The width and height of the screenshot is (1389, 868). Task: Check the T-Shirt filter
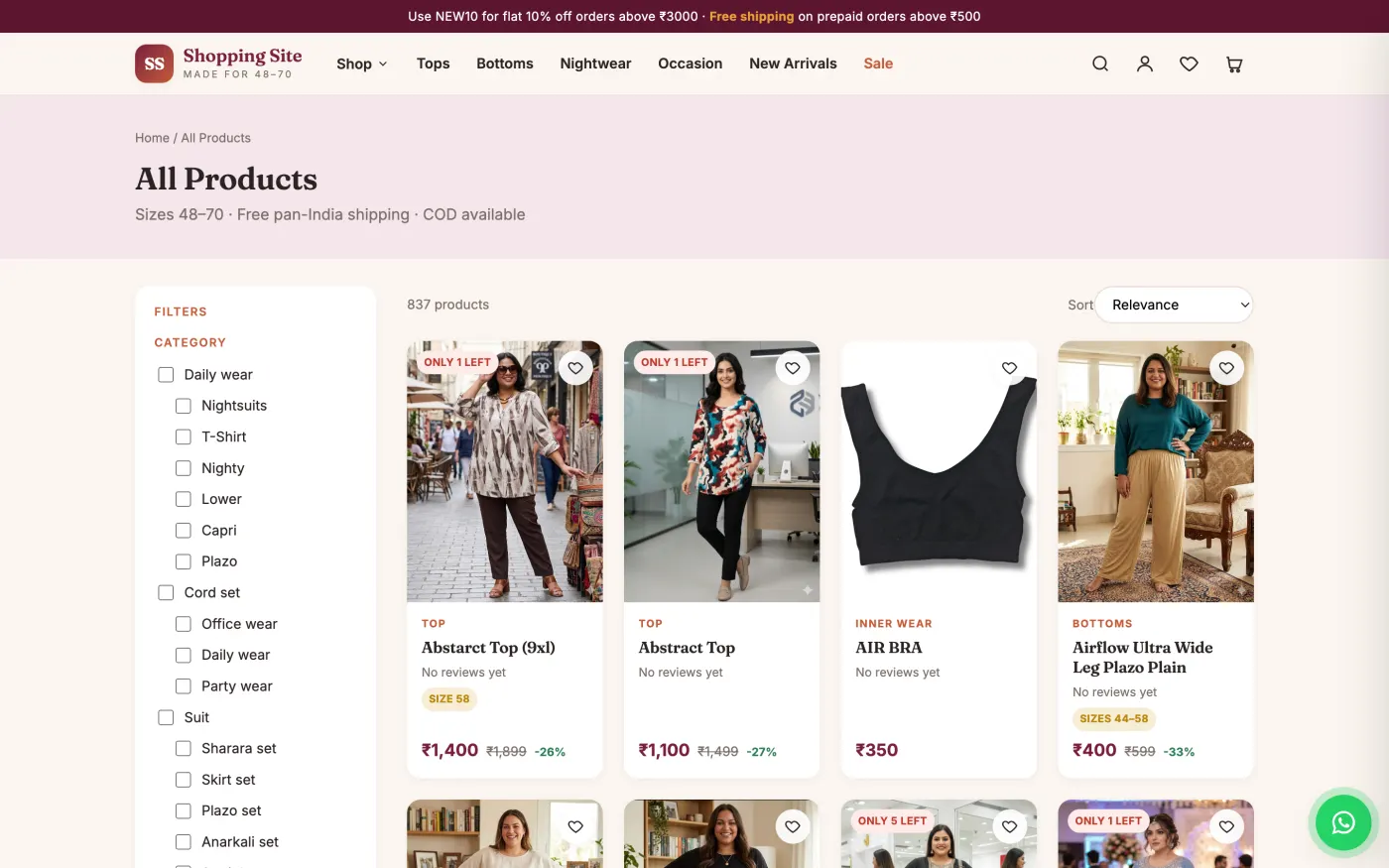[x=184, y=436]
